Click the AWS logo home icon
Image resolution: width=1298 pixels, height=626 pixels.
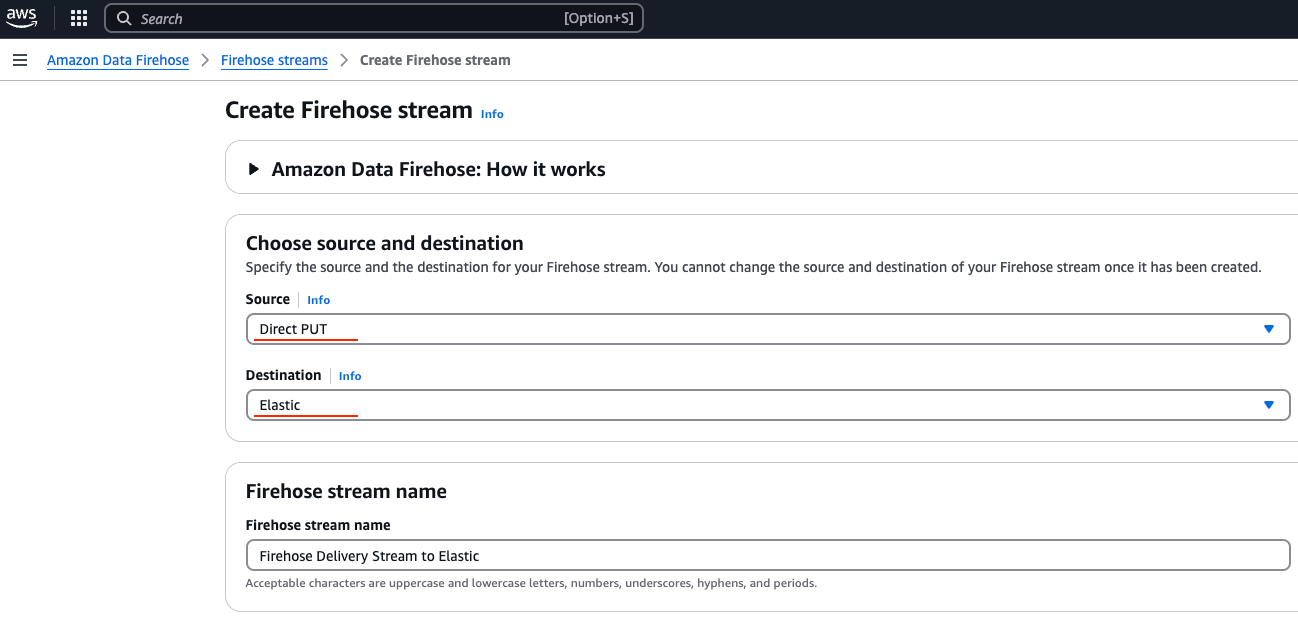tap(22, 18)
